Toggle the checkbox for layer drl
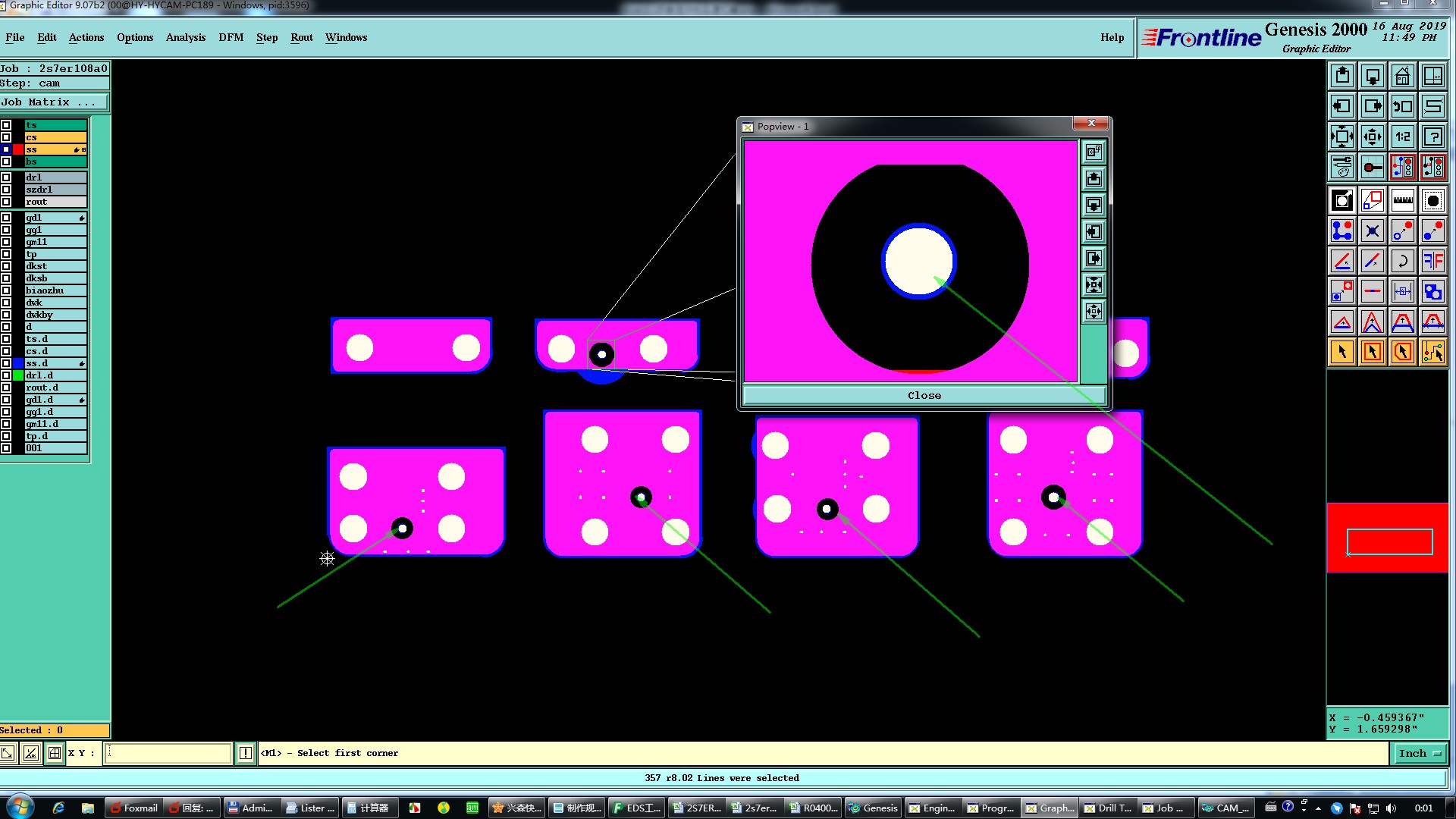Viewport: 1456px width, 819px height. click(x=6, y=177)
